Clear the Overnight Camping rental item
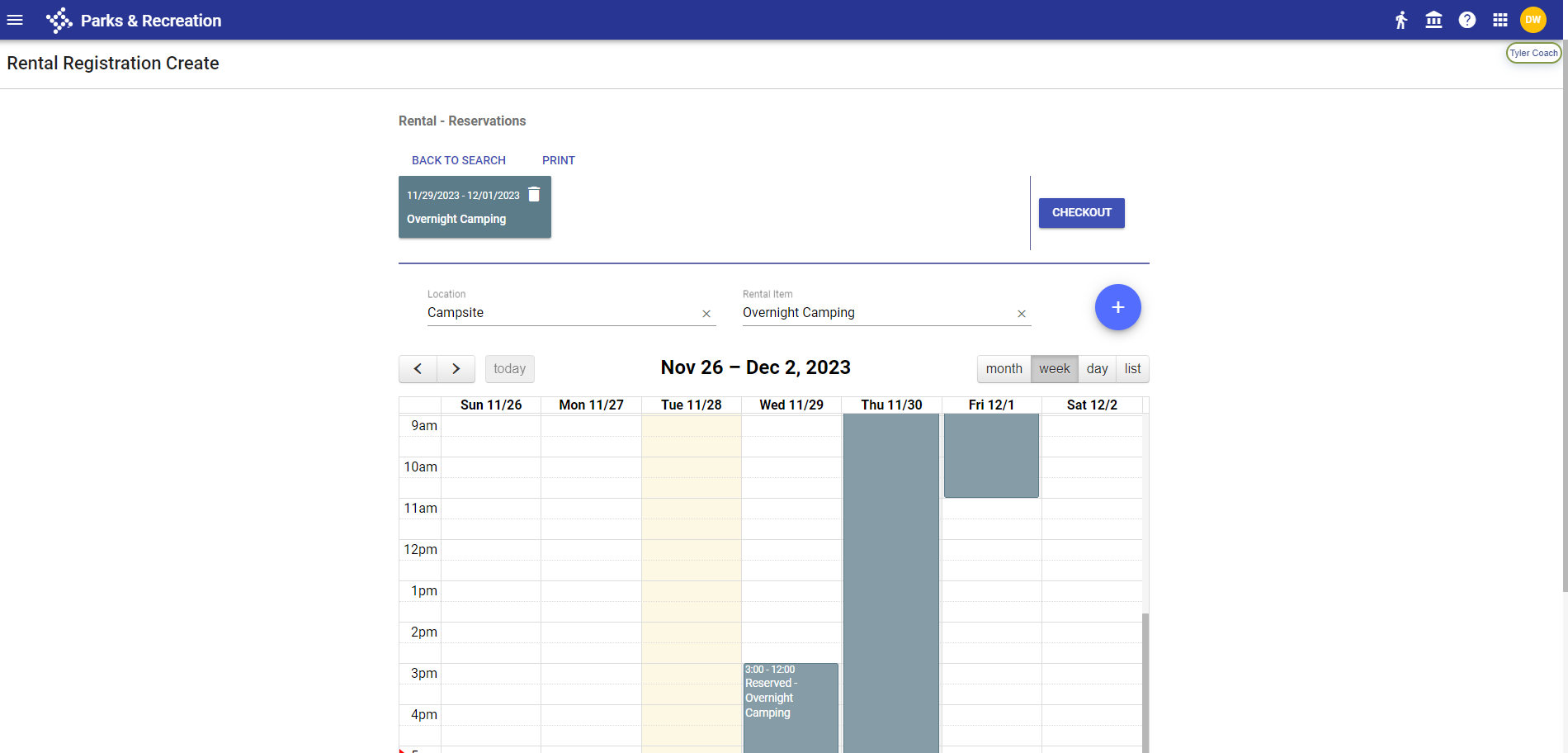The height and width of the screenshot is (753, 1568). [1021, 314]
